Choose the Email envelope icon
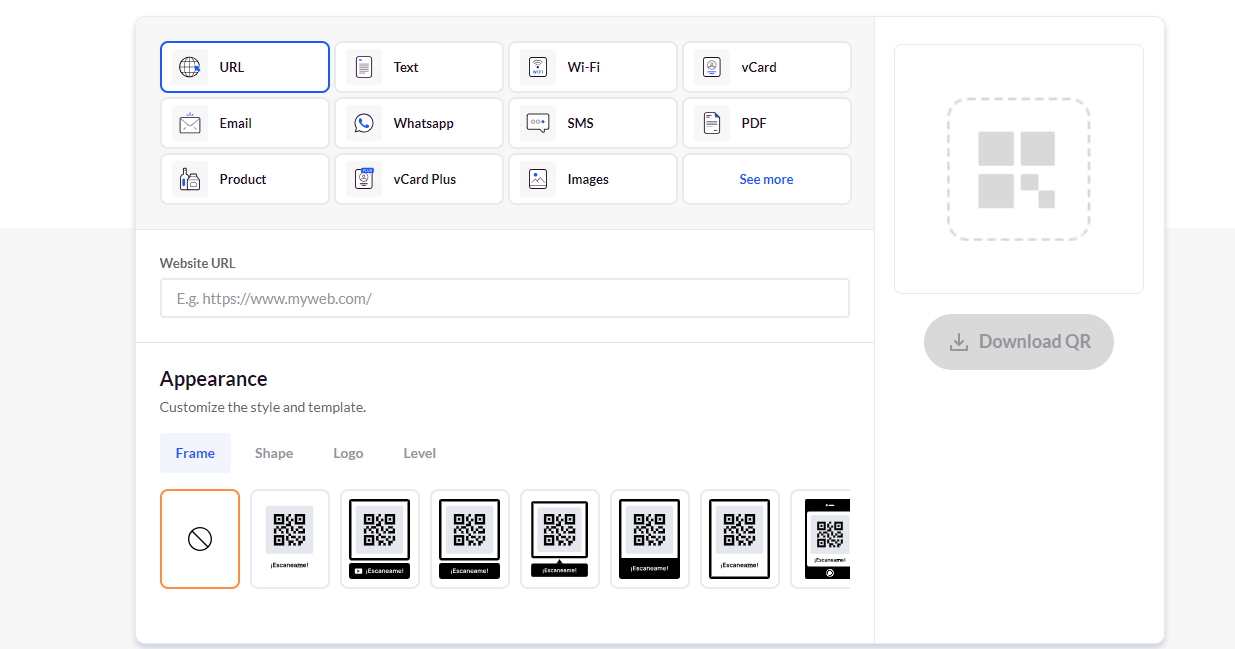 coord(190,123)
